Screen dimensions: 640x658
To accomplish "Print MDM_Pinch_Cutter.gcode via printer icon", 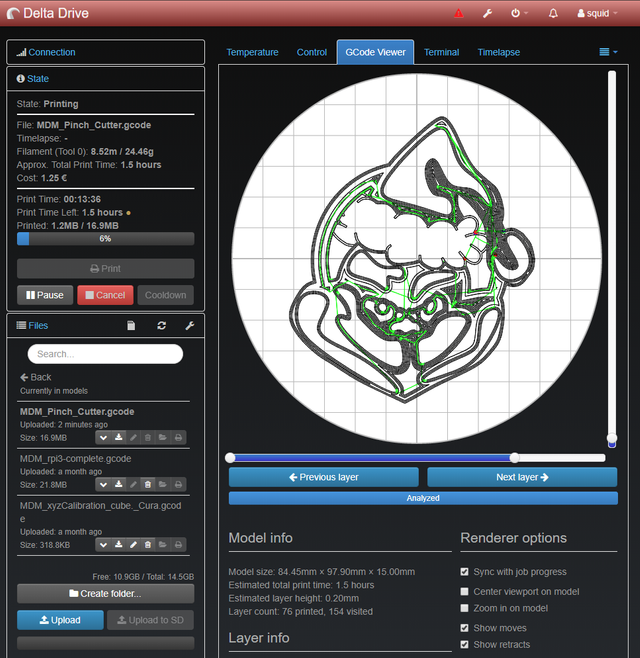I will (x=178, y=438).
